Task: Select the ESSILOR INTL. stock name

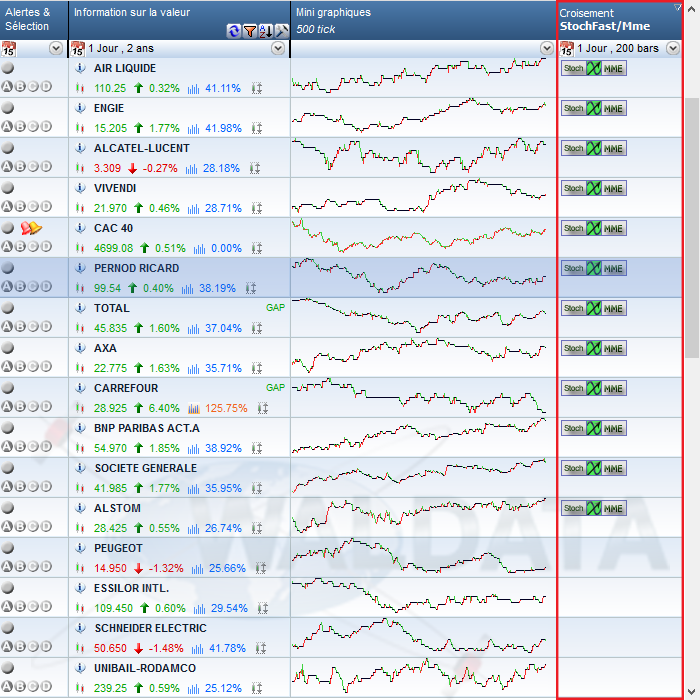Action: [x=132, y=588]
